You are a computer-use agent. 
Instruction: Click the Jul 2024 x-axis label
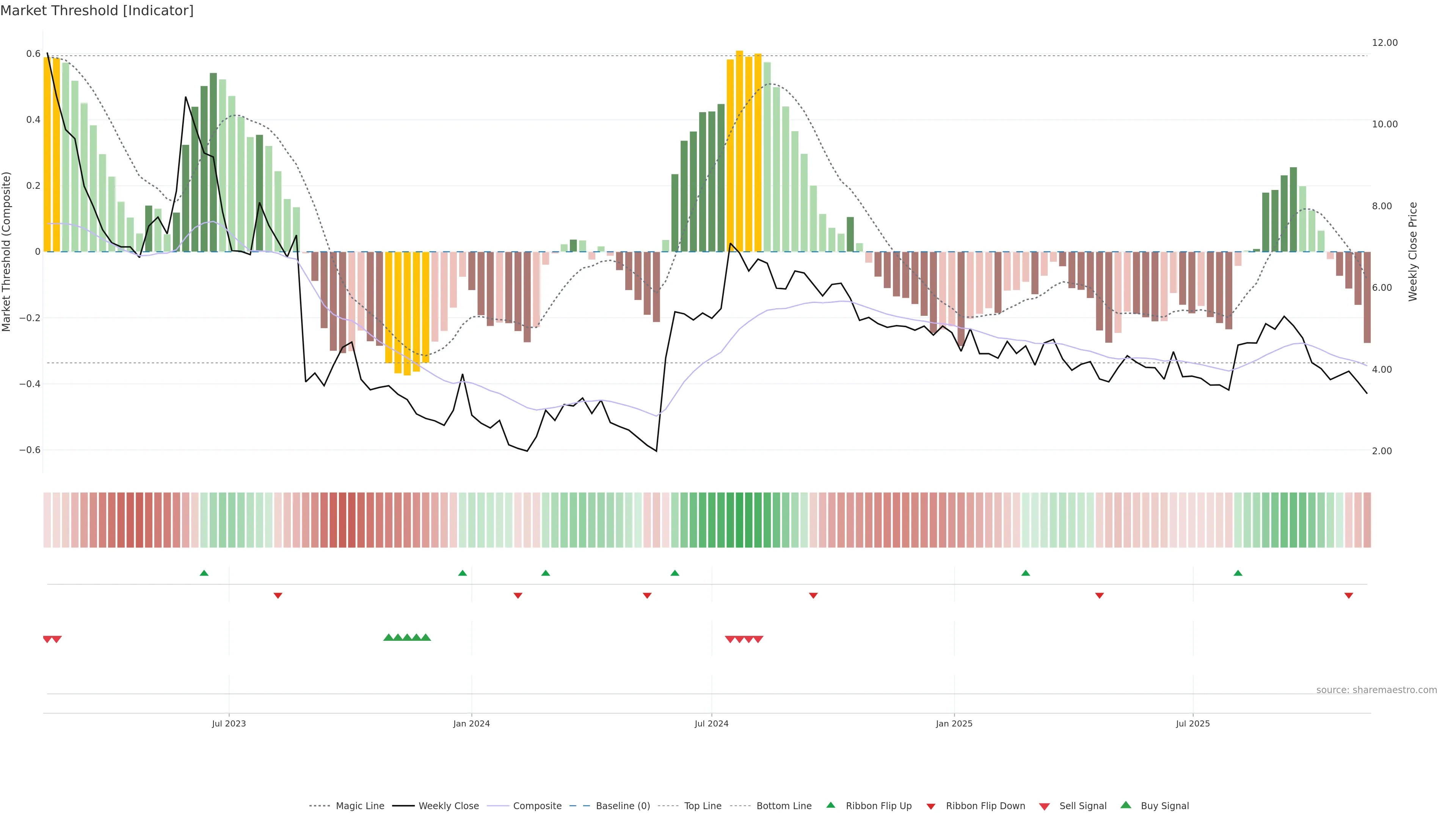click(711, 723)
